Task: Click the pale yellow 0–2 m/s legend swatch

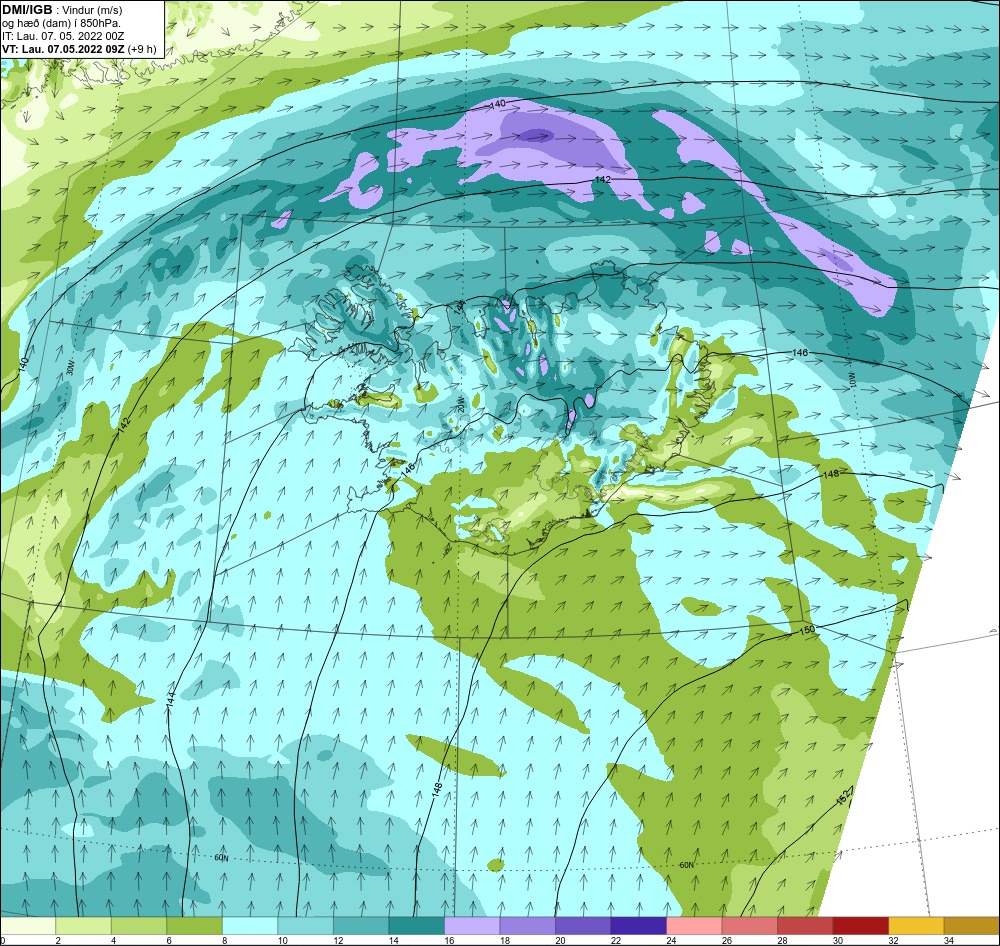Action: click(x=28, y=926)
